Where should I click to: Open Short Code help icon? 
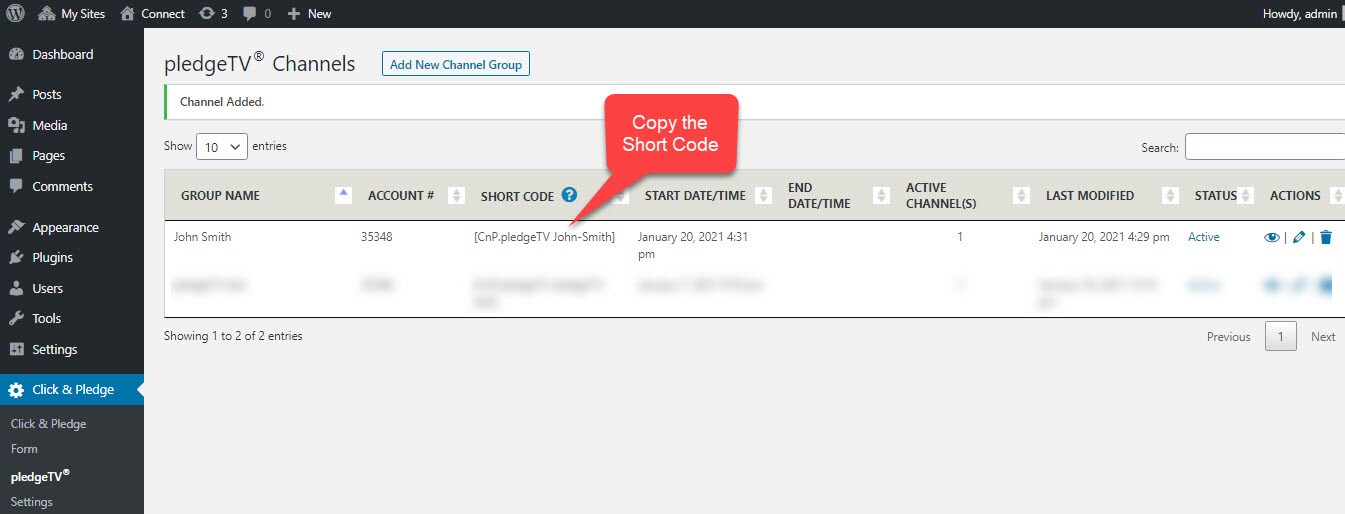(569, 194)
